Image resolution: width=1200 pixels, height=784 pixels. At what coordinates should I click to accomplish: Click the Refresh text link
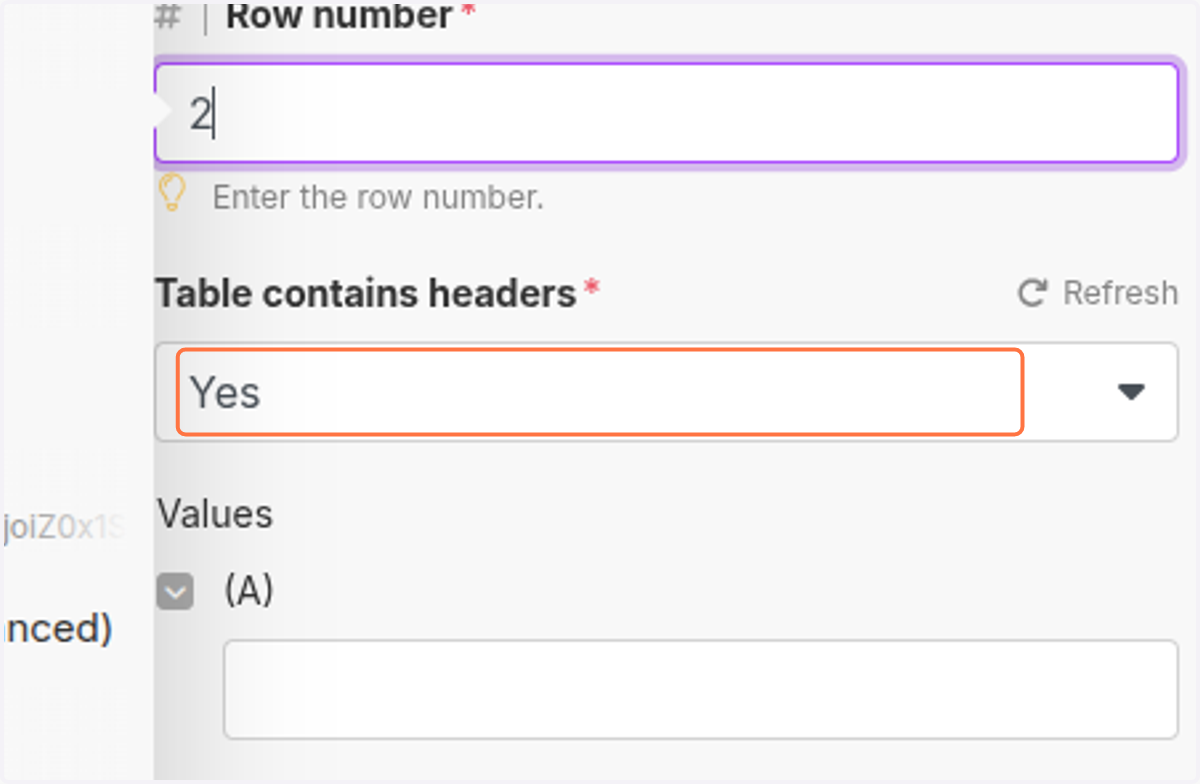[1120, 293]
